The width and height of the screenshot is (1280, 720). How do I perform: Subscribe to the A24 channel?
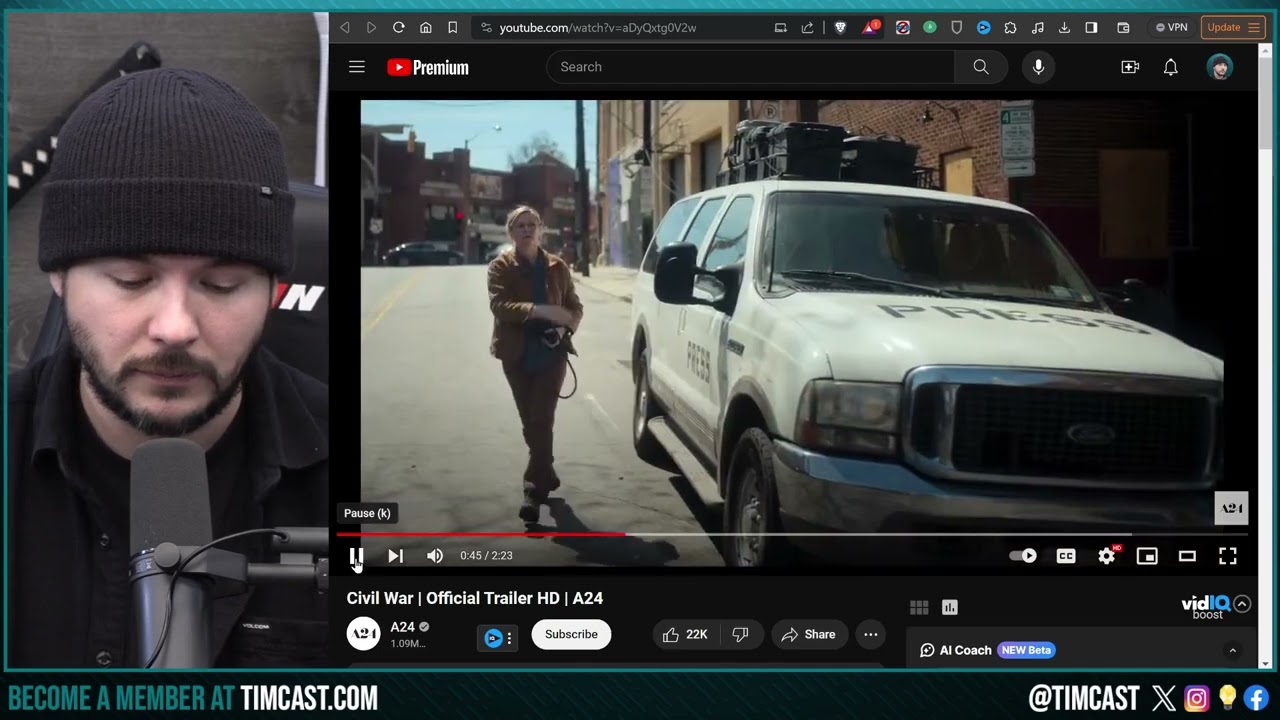point(571,634)
